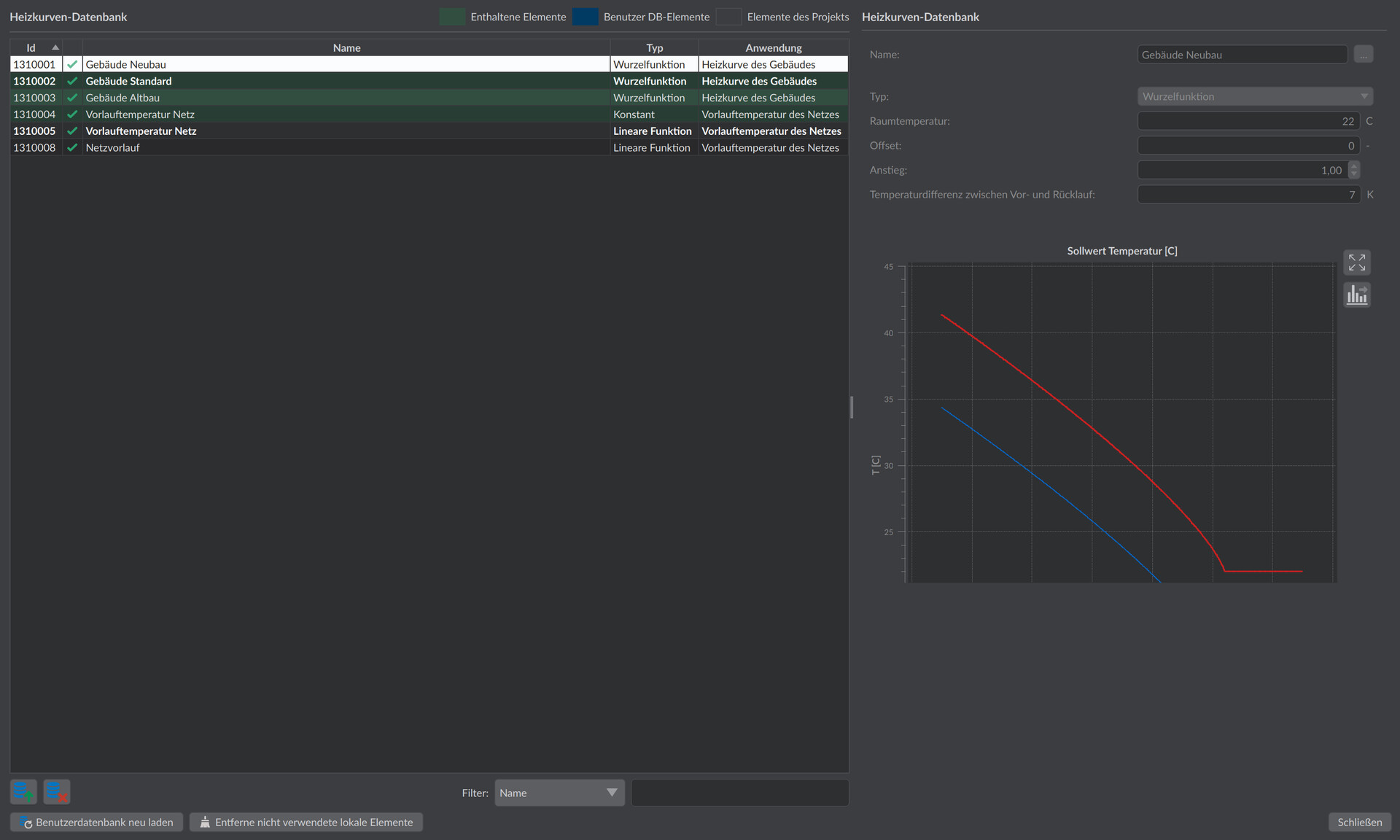Open the Typ Wurzelfunktion dropdown
Image resolution: width=1400 pixels, height=840 pixels.
click(x=1255, y=96)
